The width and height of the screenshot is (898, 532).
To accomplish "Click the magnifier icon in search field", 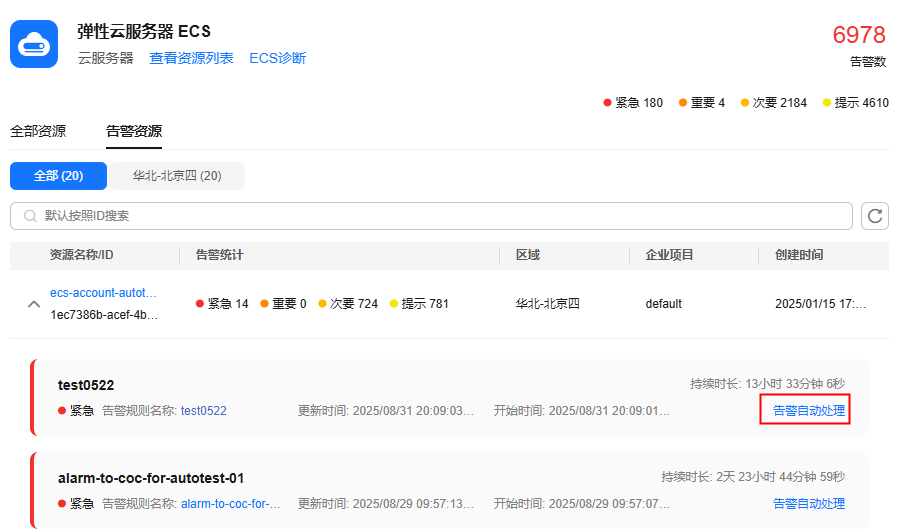I will pyautogui.click(x=30, y=216).
